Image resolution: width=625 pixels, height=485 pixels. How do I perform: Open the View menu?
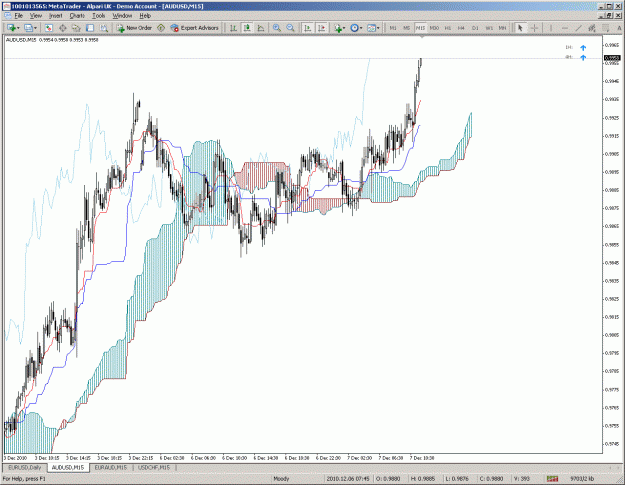35,16
